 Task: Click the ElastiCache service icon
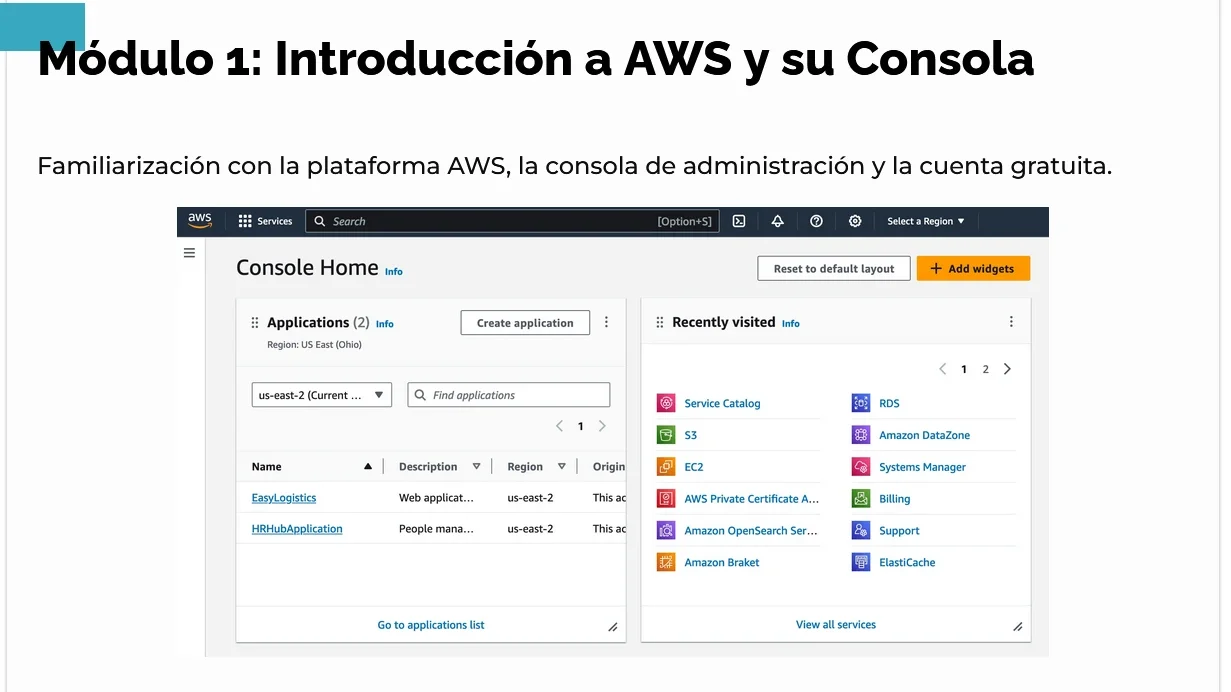[861, 563]
